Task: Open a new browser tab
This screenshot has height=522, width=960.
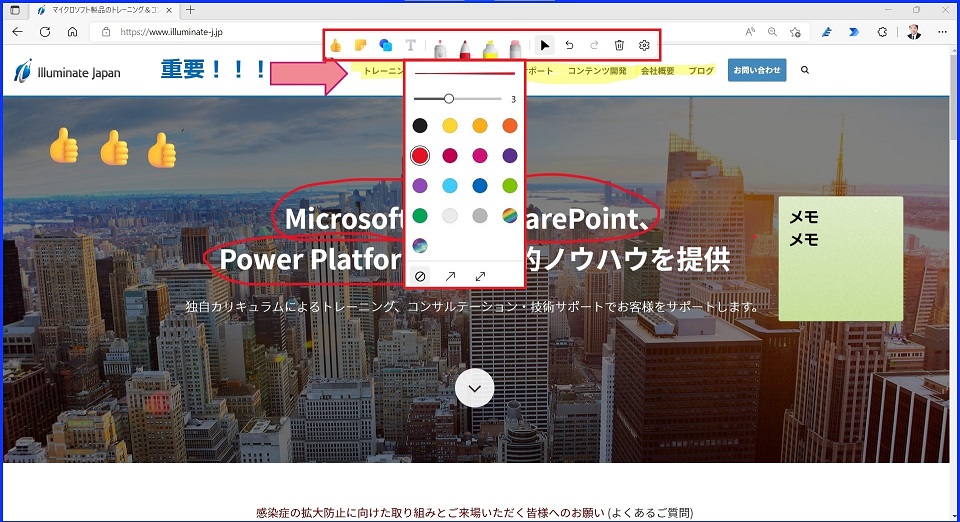Action: [190, 10]
